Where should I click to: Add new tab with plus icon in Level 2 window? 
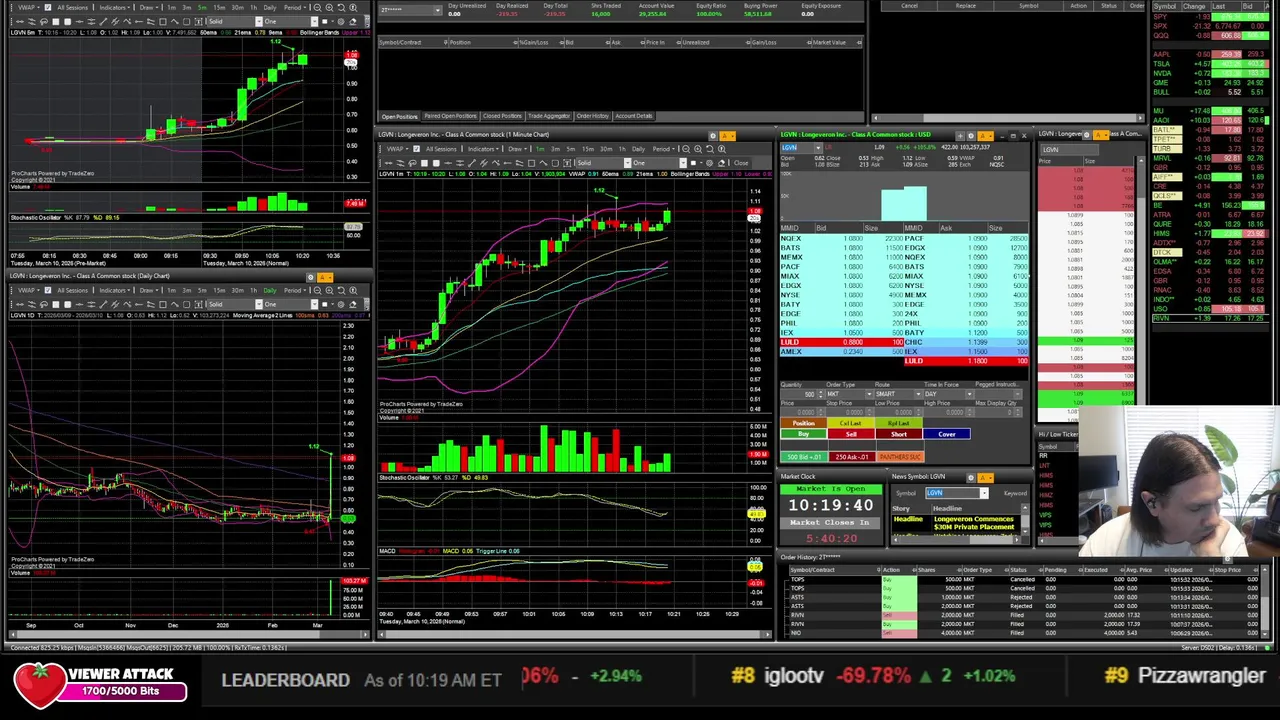click(x=958, y=135)
